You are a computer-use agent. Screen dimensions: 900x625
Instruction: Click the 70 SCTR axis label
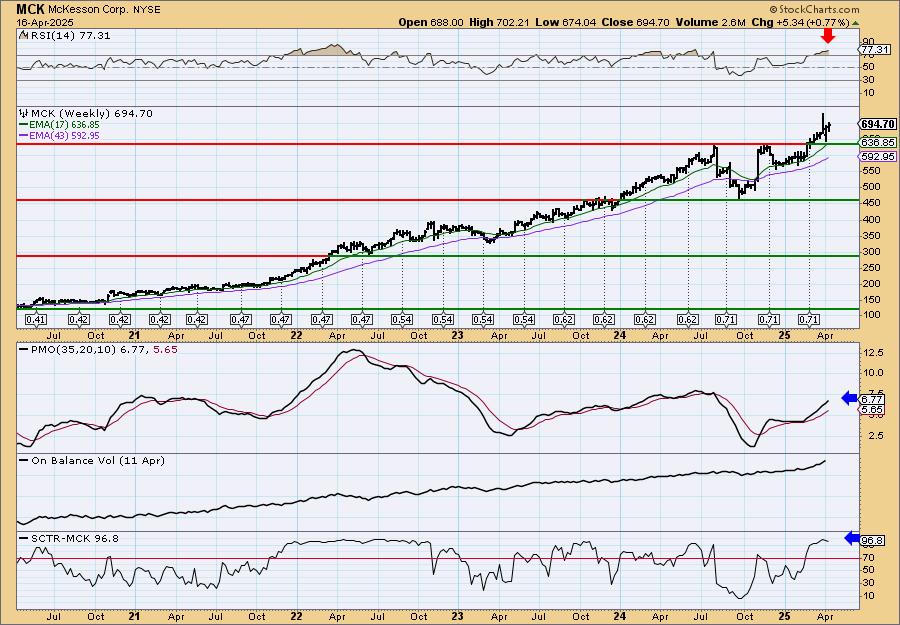tap(868, 557)
